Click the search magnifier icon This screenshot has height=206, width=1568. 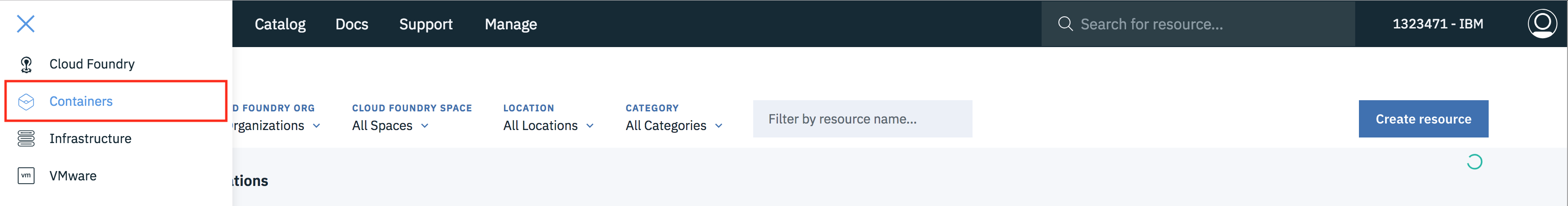[x=1064, y=24]
